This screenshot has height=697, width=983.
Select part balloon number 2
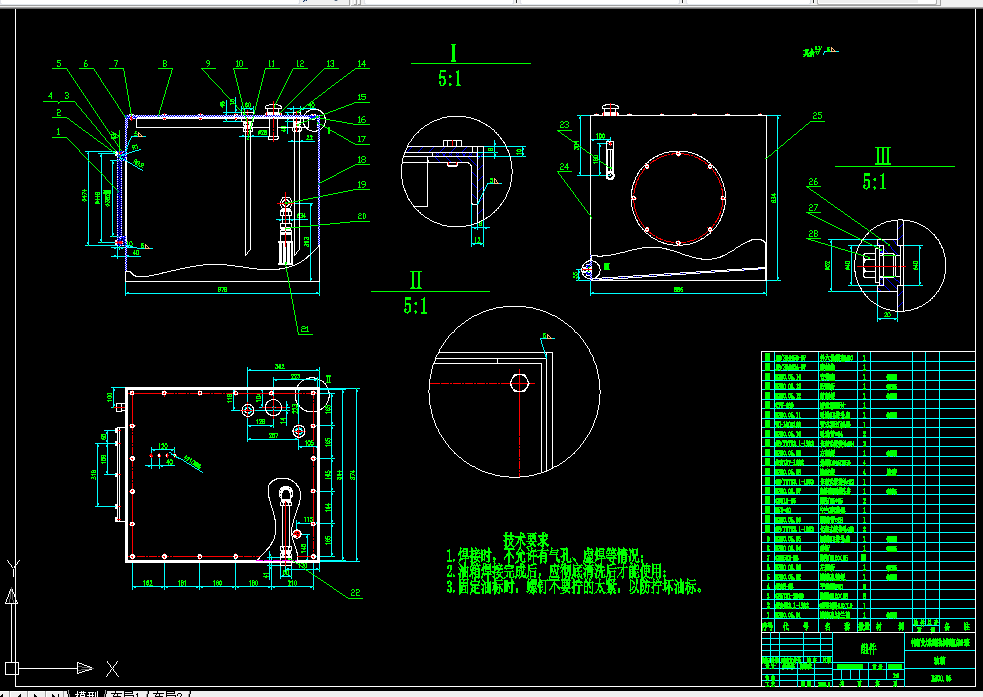coord(59,113)
